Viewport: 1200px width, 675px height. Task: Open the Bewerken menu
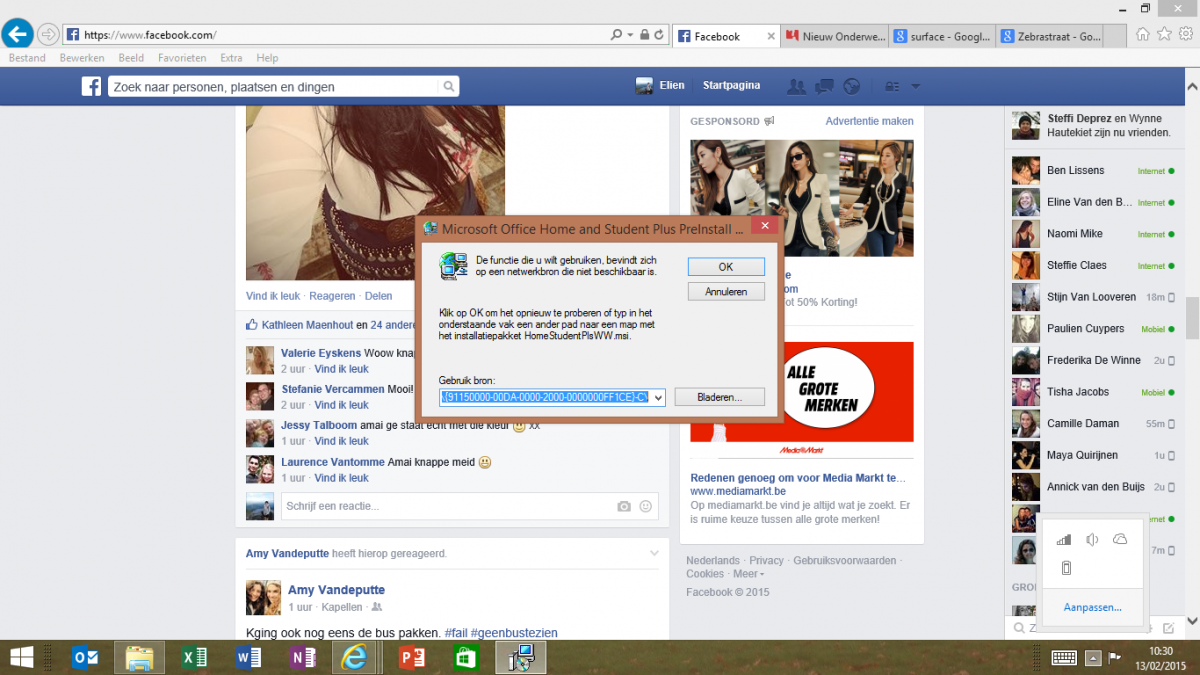pos(82,58)
